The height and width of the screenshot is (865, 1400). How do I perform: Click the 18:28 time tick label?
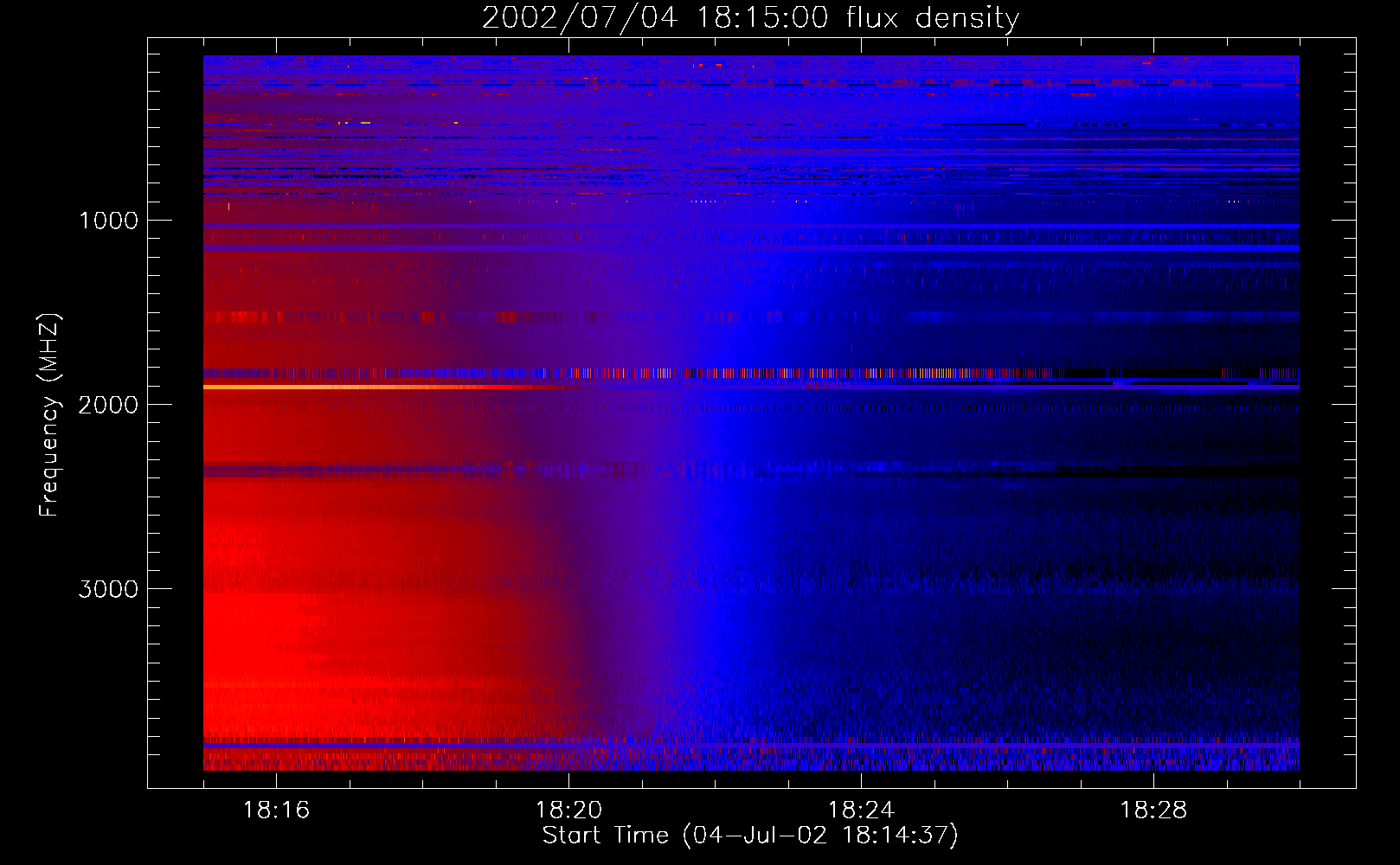(1153, 811)
